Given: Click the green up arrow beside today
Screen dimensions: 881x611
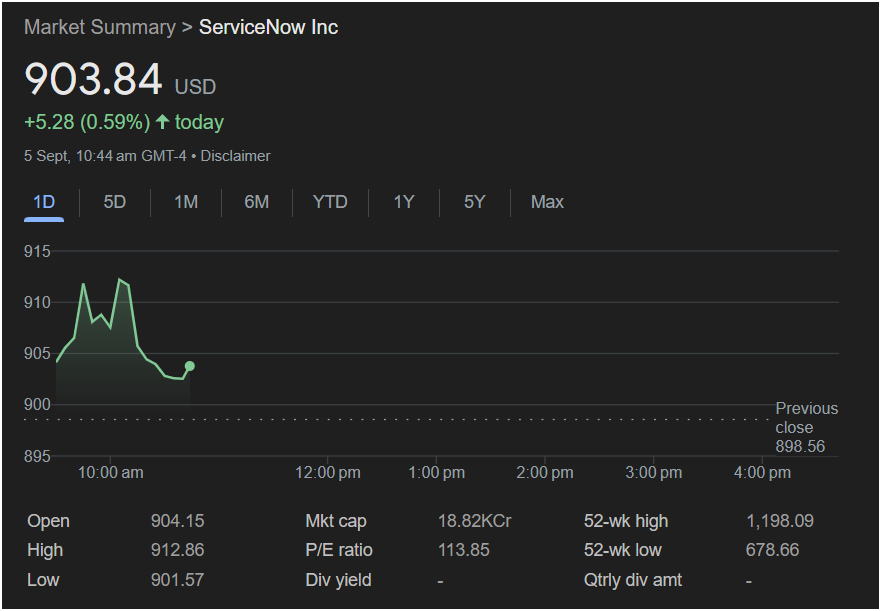Looking at the screenshot, I should 162,122.
